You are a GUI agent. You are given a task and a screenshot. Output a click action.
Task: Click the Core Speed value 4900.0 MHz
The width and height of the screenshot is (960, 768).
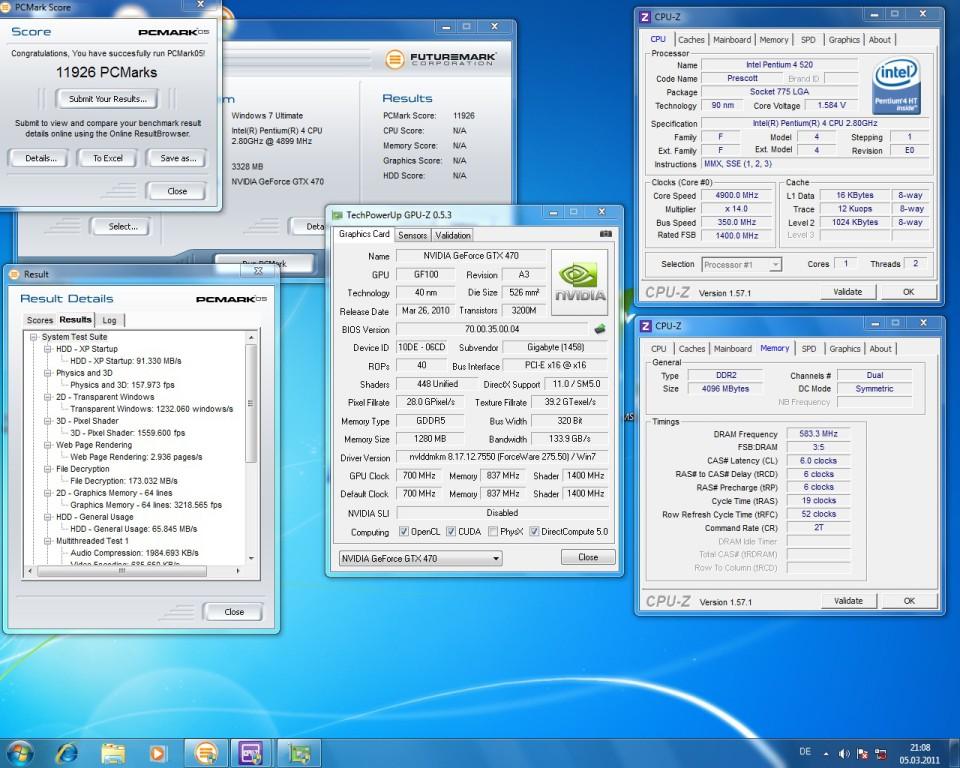pos(737,195)
